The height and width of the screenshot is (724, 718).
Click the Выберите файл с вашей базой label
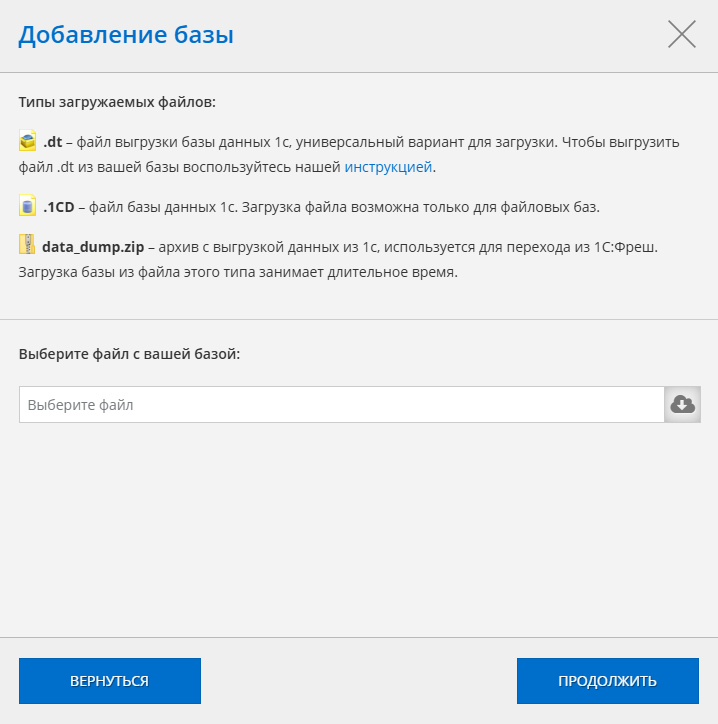coord(129,354)
